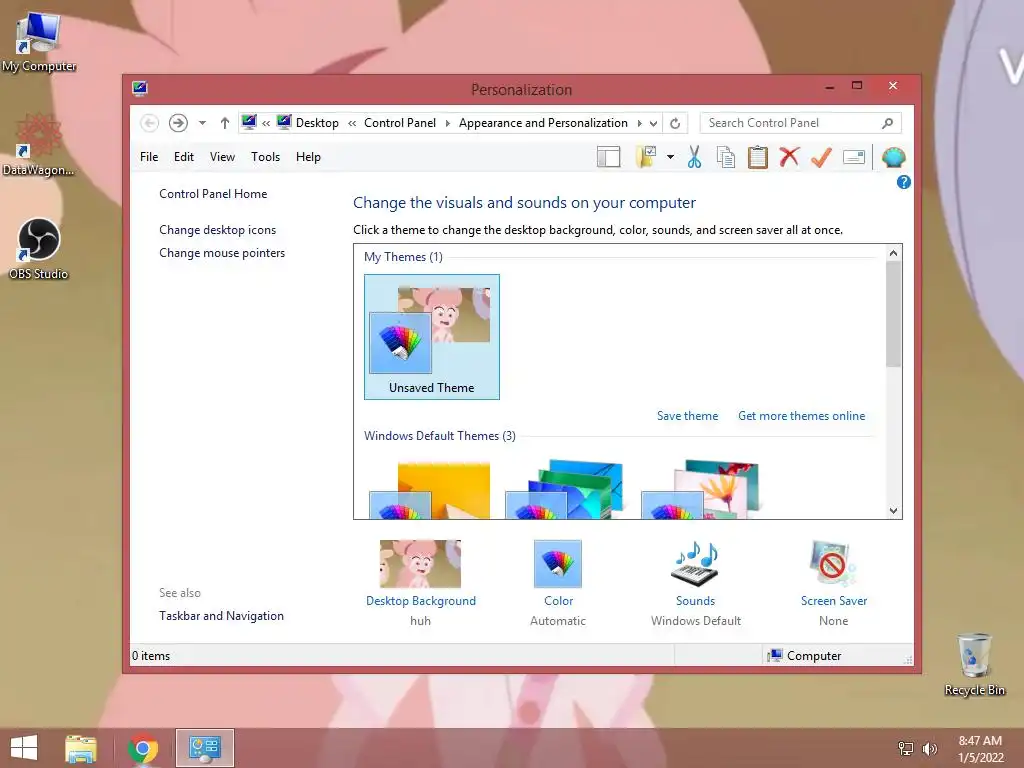Image resolution: width=1024 pixels, height=768 pixels.
Task: Expand the chevron after Appearance and Personalization
Action: [x=639, y=123]
